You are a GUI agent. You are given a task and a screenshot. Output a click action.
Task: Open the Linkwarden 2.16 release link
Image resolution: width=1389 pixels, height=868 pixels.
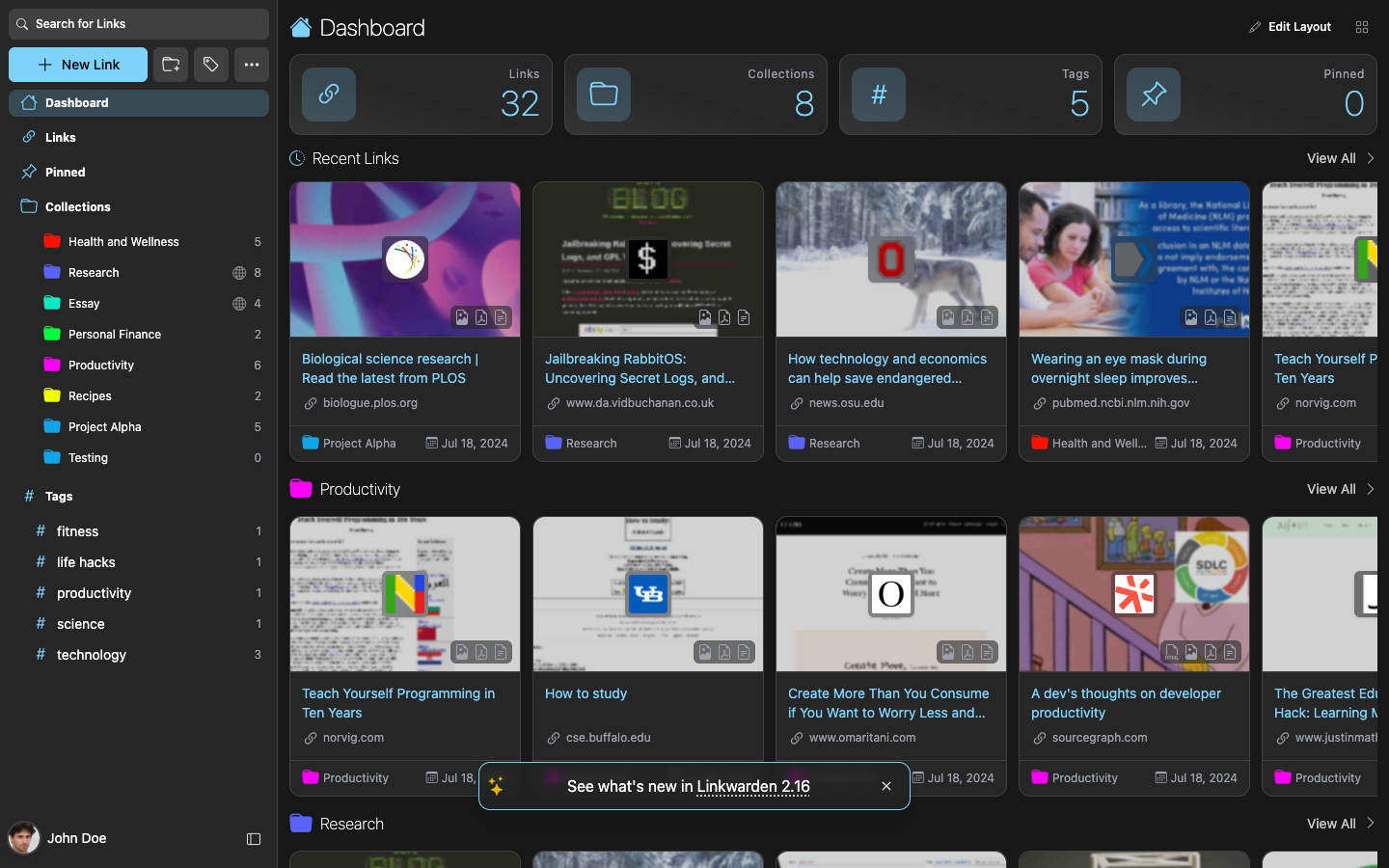pyautogui.click(x=753, y=786)
